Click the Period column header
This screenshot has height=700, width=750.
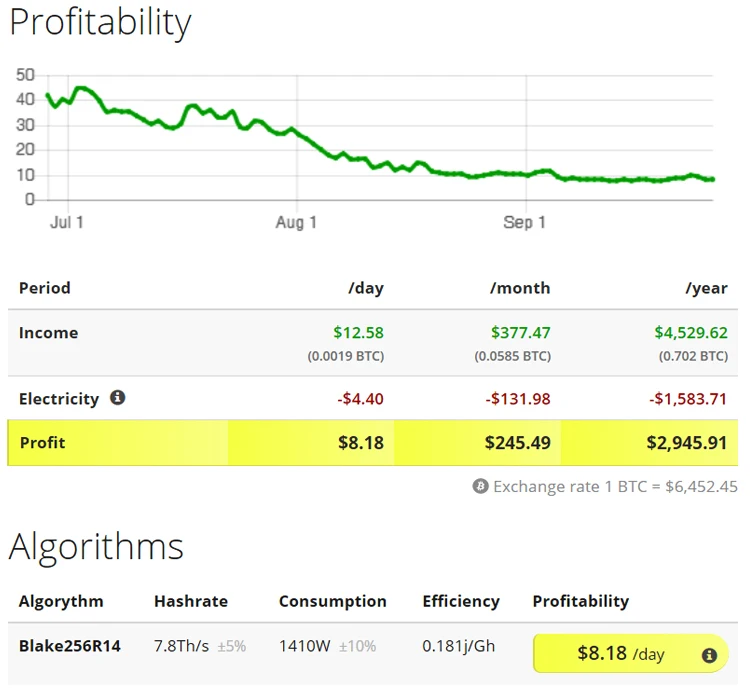pyautogui.click(x=45, y=288)
